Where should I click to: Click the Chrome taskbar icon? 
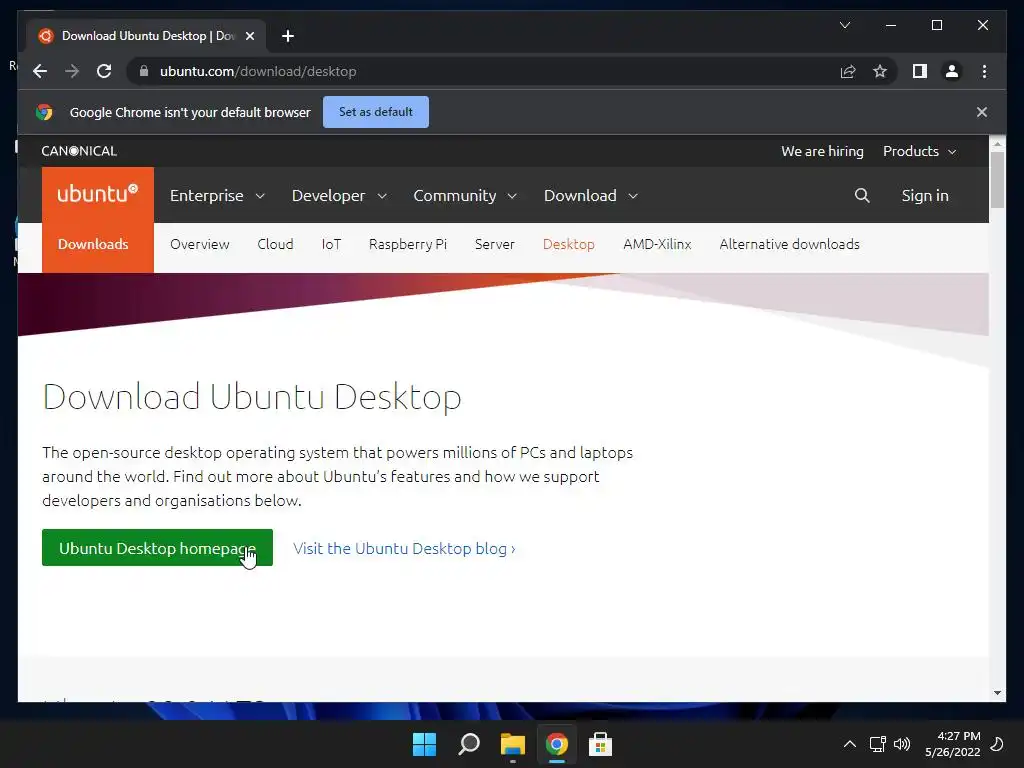pos(556,744)
